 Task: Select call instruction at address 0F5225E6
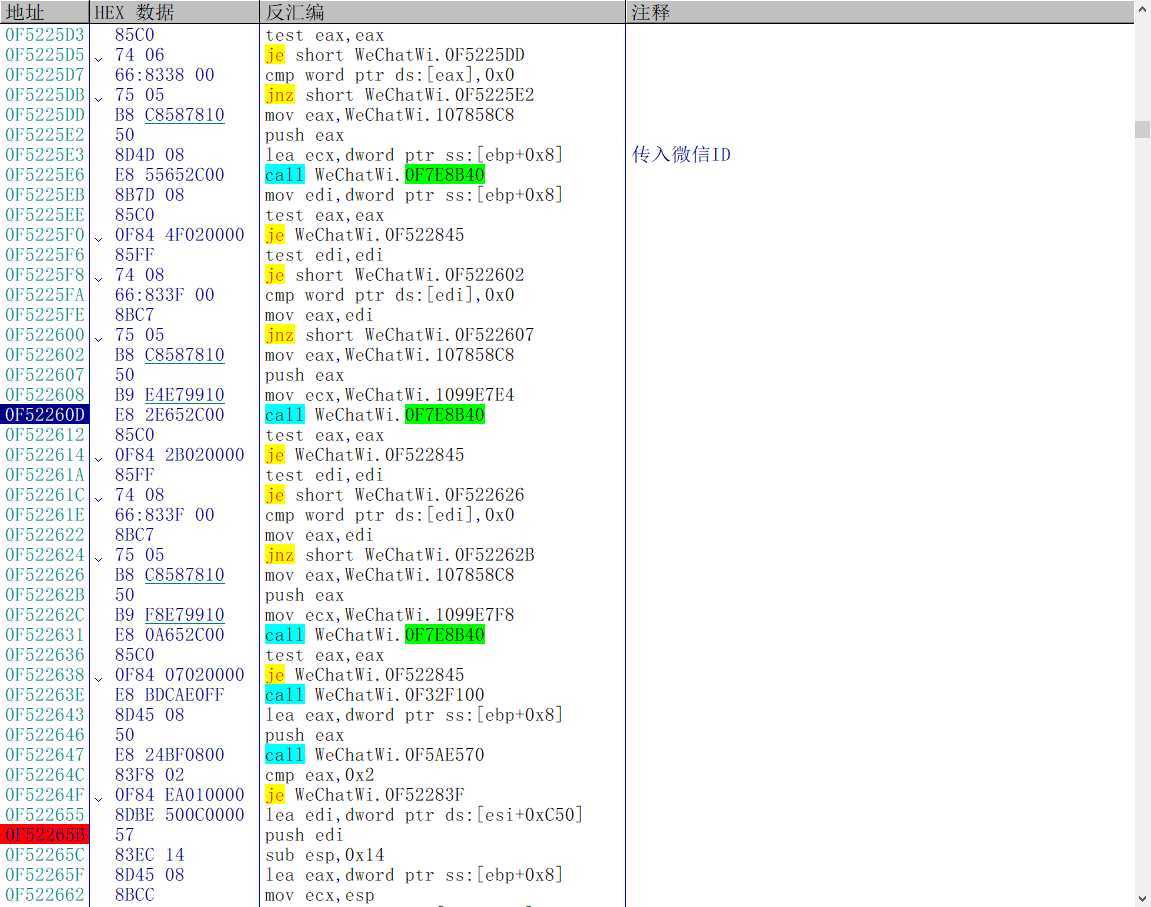[374, 175]
